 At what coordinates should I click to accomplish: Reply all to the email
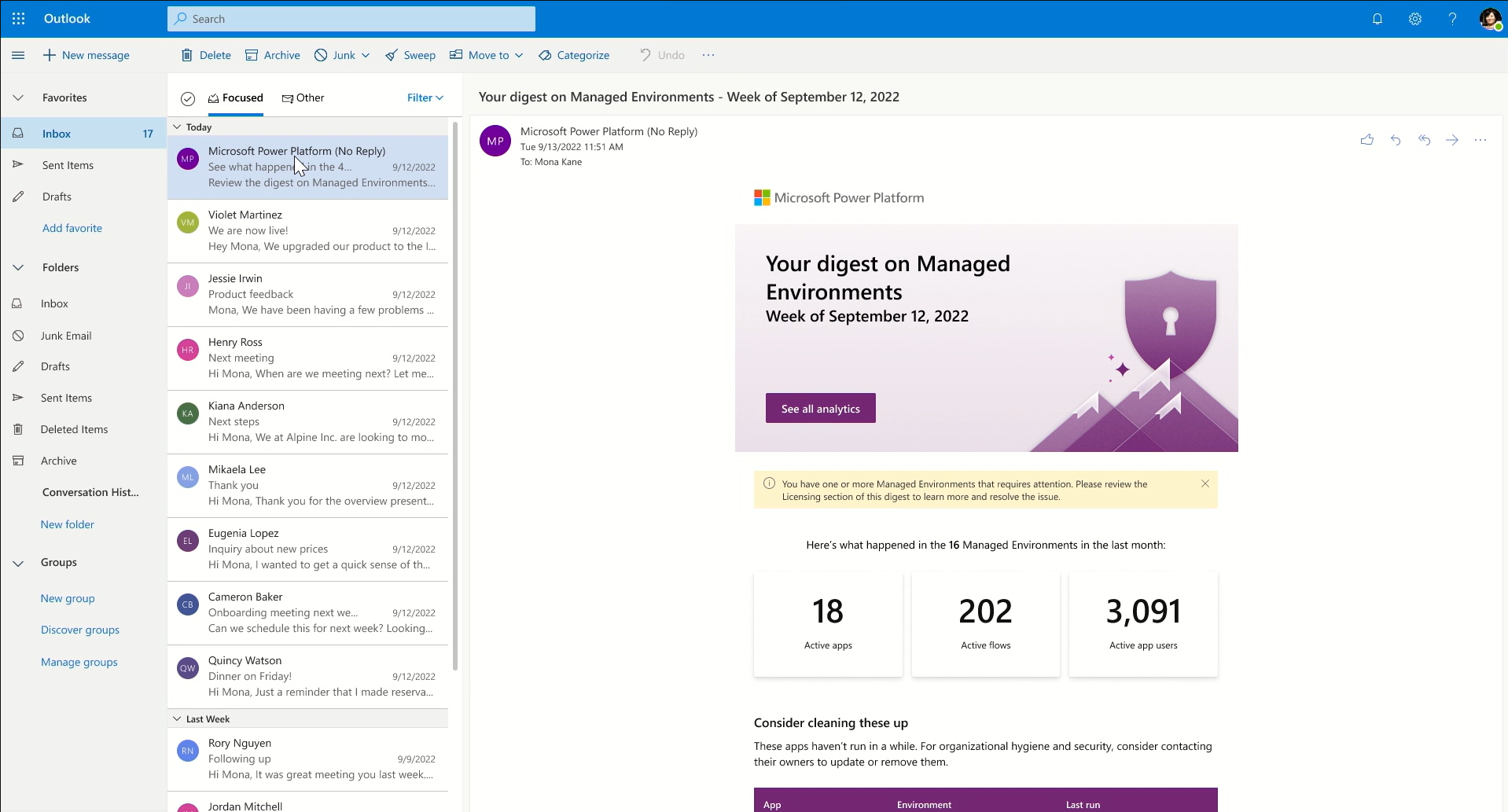1424,140
